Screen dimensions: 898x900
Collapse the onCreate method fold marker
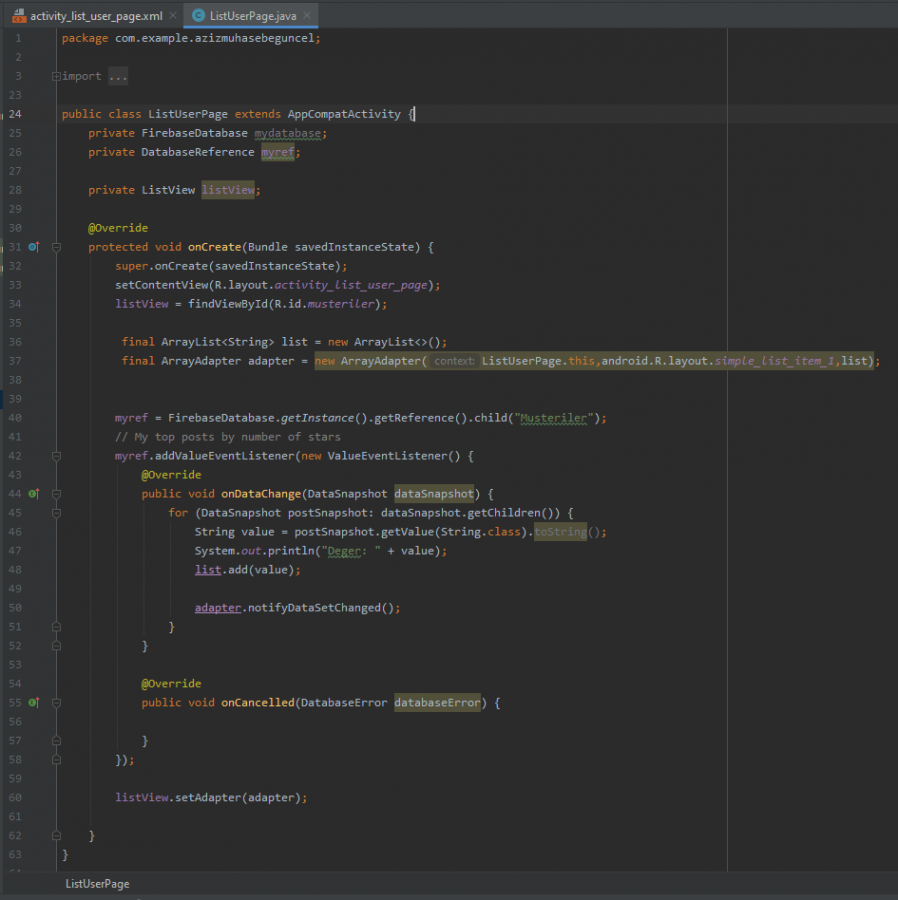tap(56, 247)
